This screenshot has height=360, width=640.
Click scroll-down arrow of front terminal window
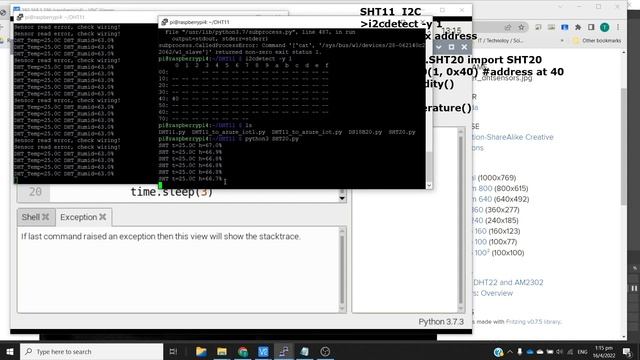pos(429,185)
